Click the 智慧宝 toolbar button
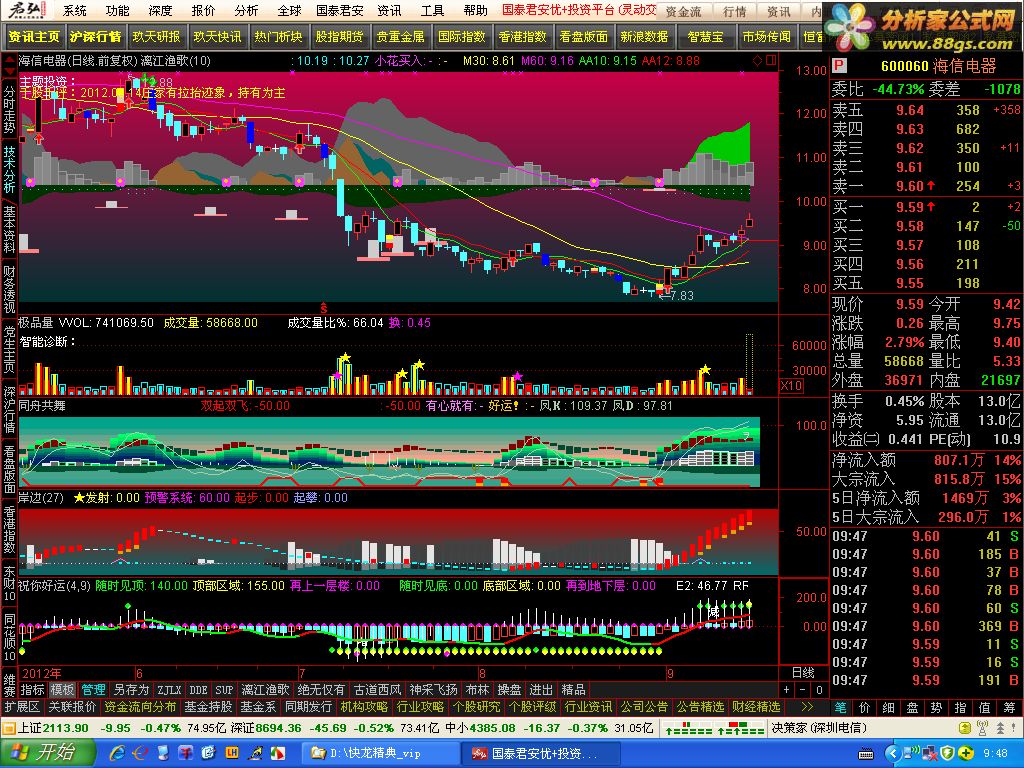This screenshot has width=1024, height=768. click(x=706, y=37)
